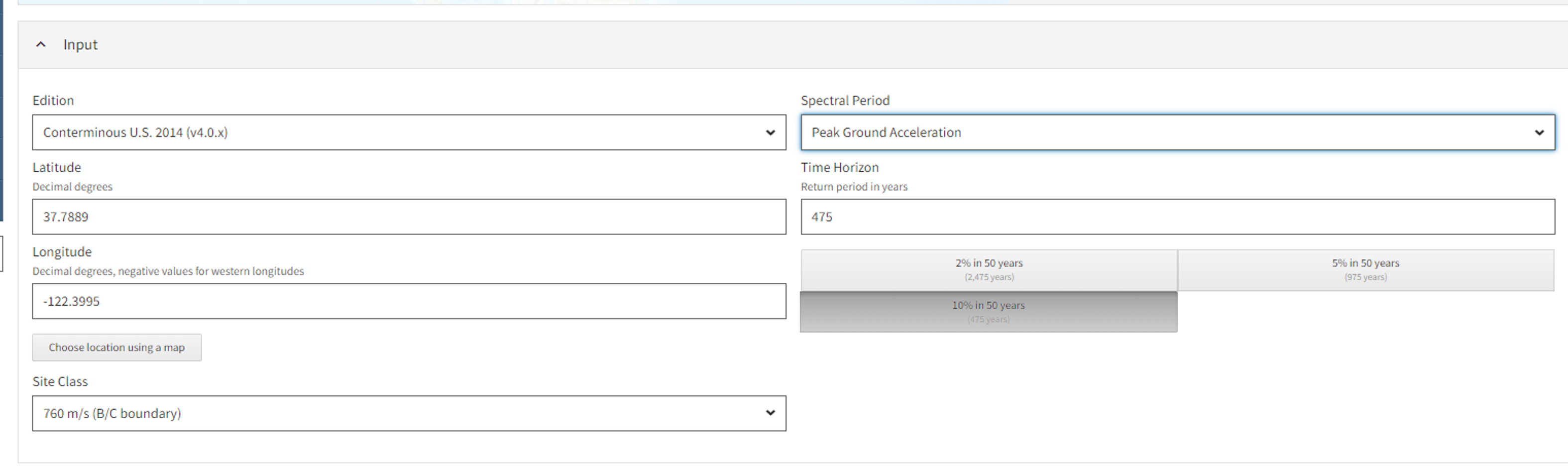1568x469 pixels.
Task: Open the Site Class dropdown
Action: pyautogui.click(x=408, y=413)
